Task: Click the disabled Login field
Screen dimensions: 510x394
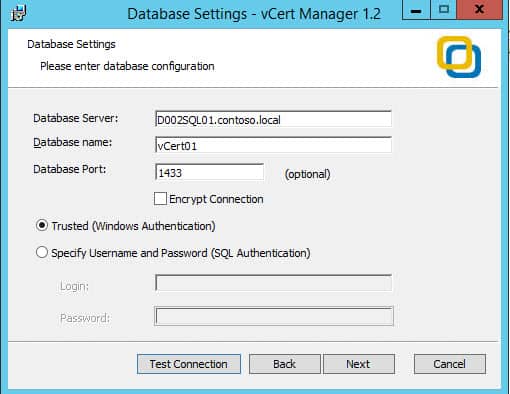Action: (x=273, y=283)
